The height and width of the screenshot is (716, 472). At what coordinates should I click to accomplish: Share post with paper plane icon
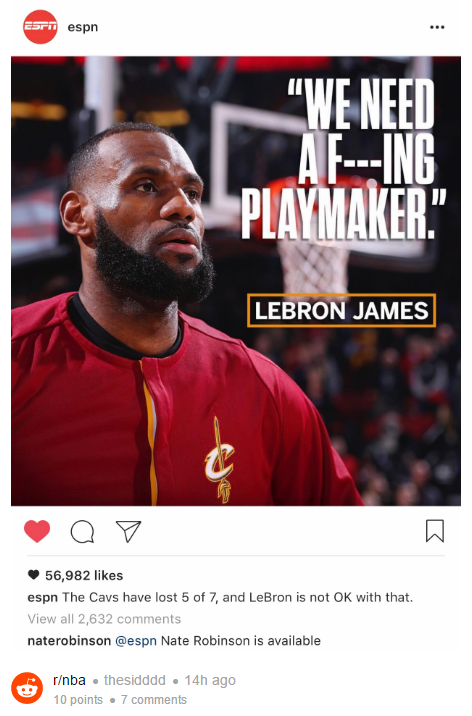coord(128,531)
